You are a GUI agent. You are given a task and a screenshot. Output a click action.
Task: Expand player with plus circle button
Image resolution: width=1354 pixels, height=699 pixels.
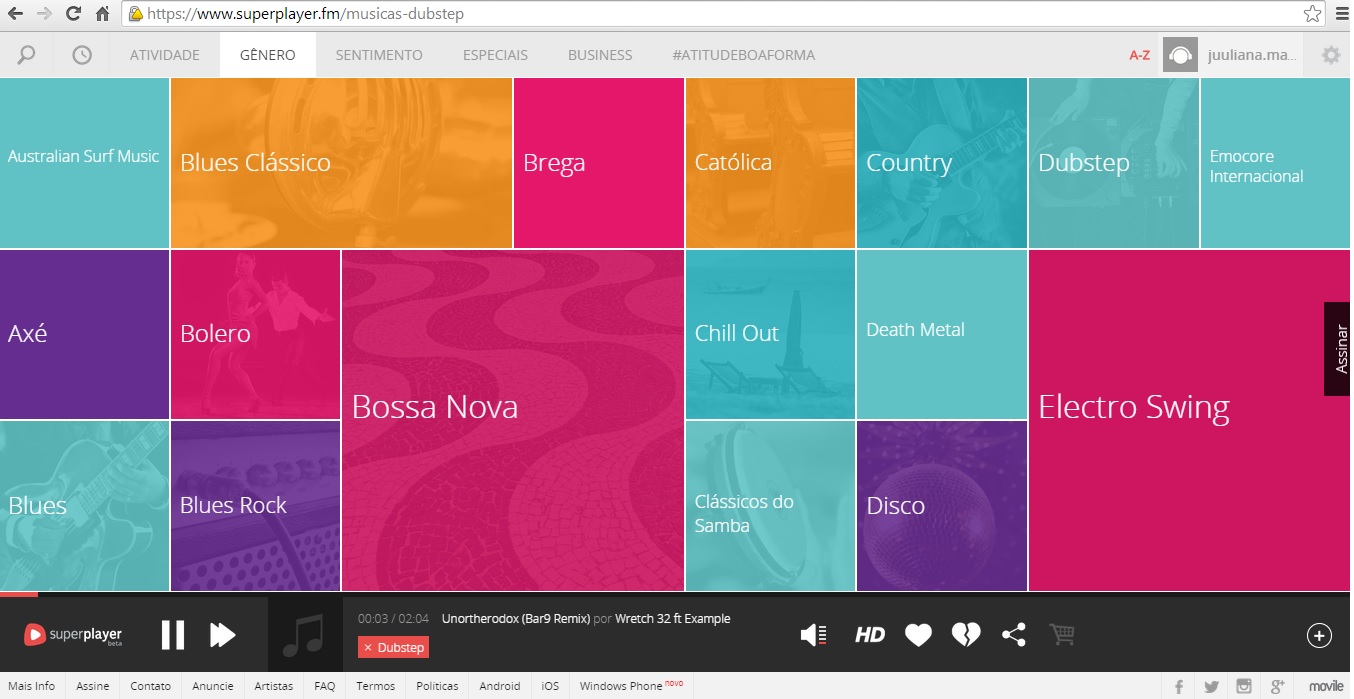point(1318,635)
